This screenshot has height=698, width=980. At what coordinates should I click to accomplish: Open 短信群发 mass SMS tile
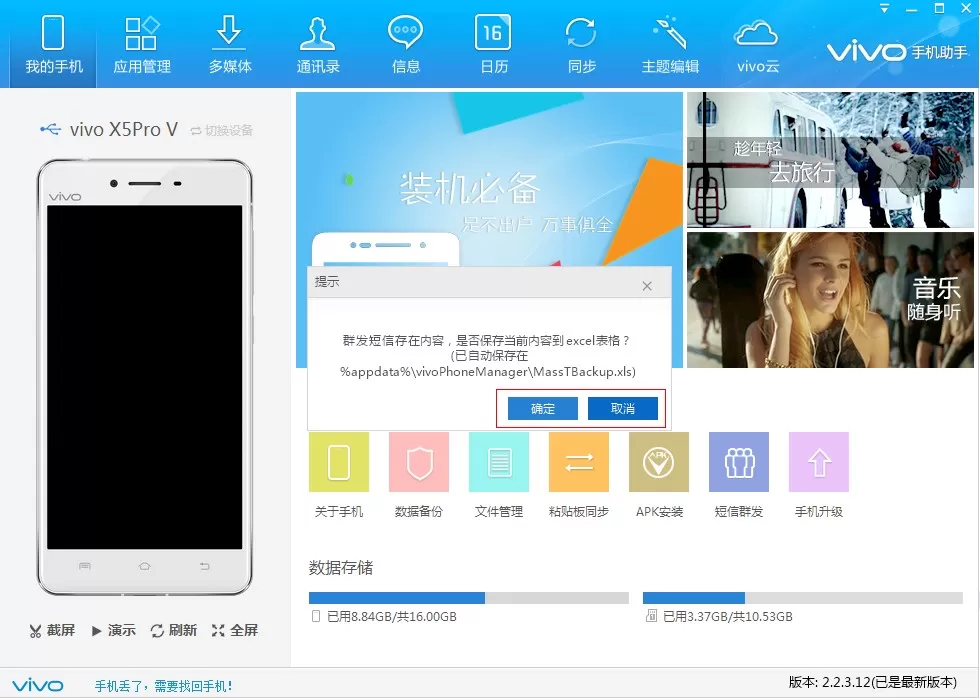(x=739, y=476)
